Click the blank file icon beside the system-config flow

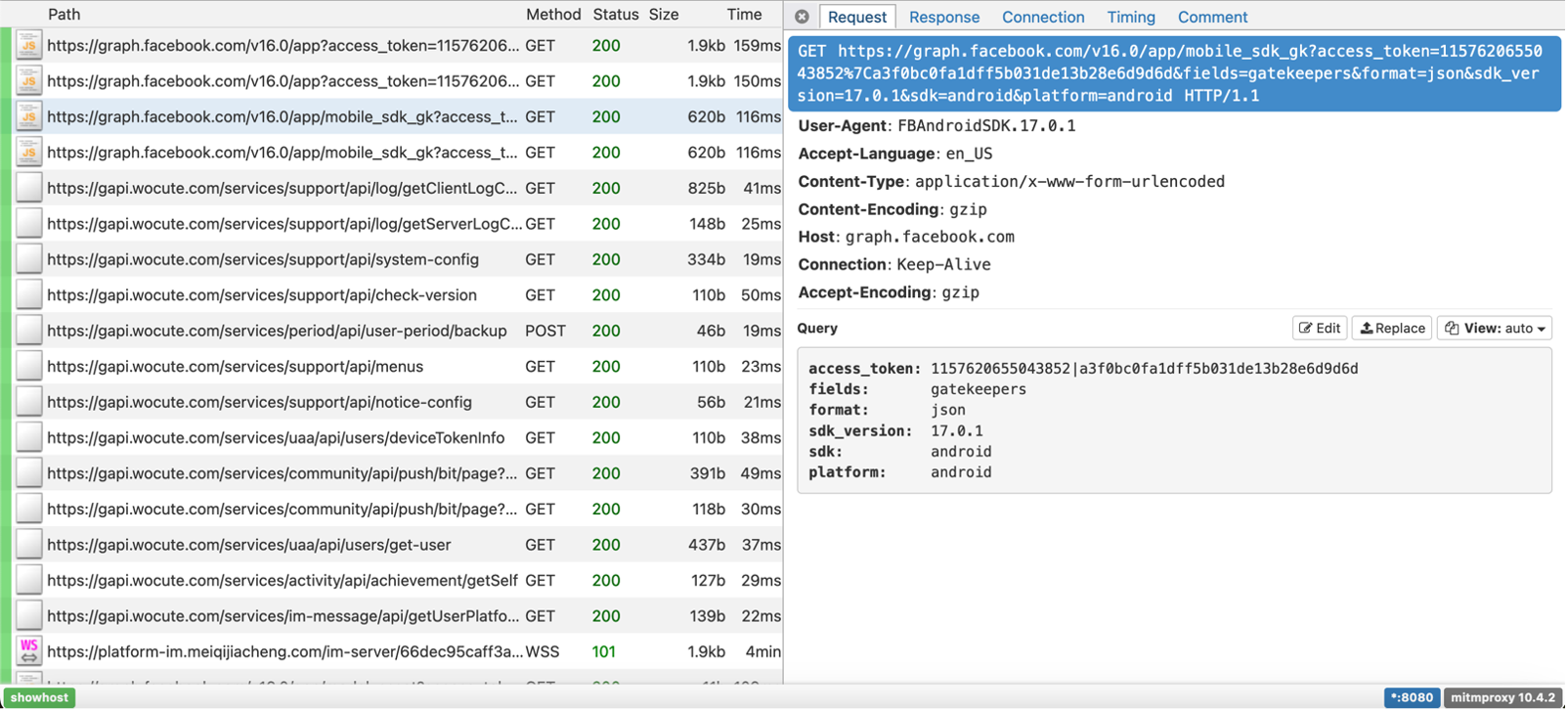(x=28, y=259)
